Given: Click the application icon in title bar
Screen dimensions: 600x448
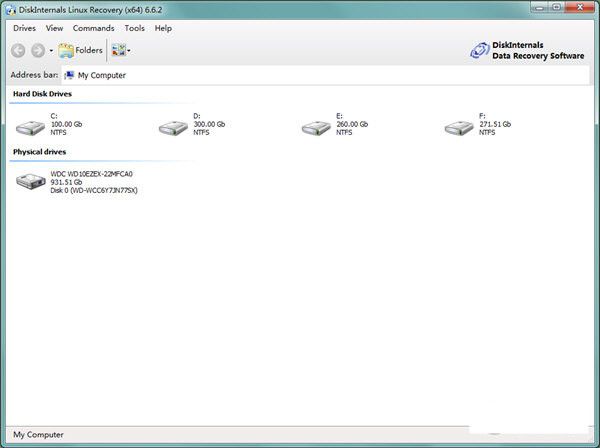Looking at the screenshot, I should coord(11,10).
